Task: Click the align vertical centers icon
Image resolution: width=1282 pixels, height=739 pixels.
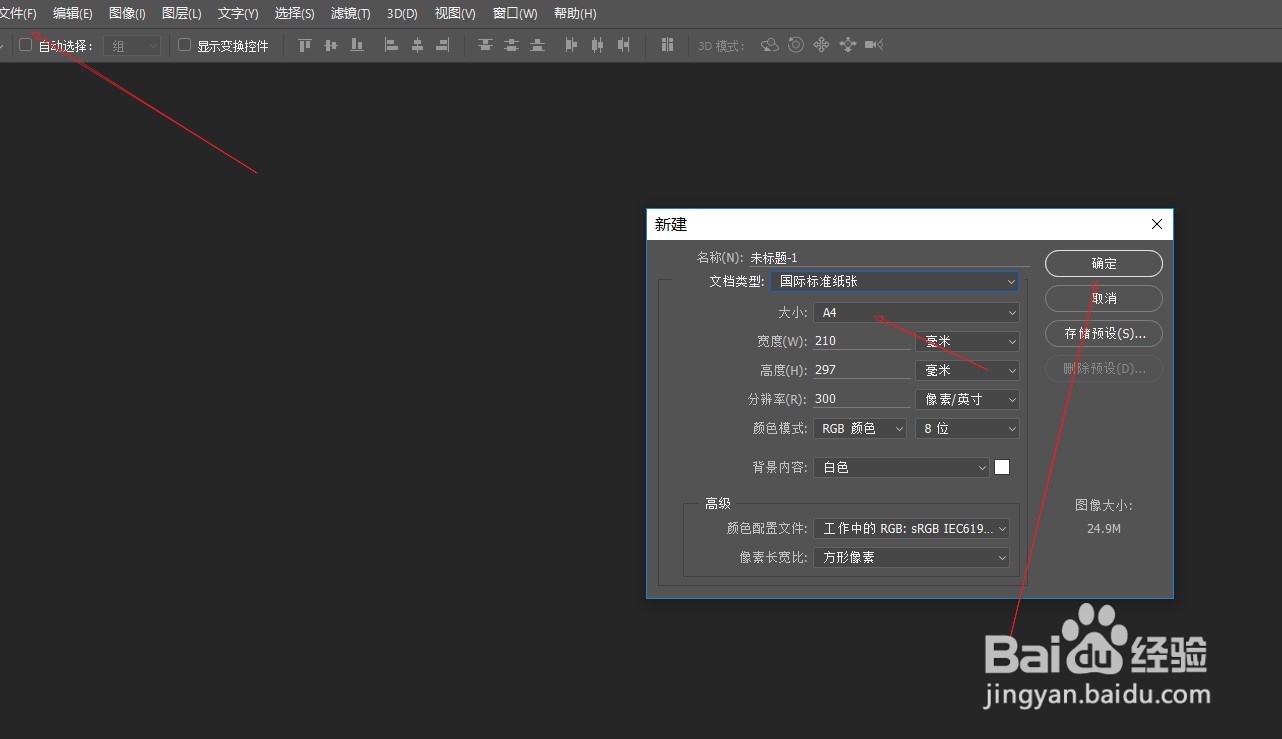Action: 331,45
